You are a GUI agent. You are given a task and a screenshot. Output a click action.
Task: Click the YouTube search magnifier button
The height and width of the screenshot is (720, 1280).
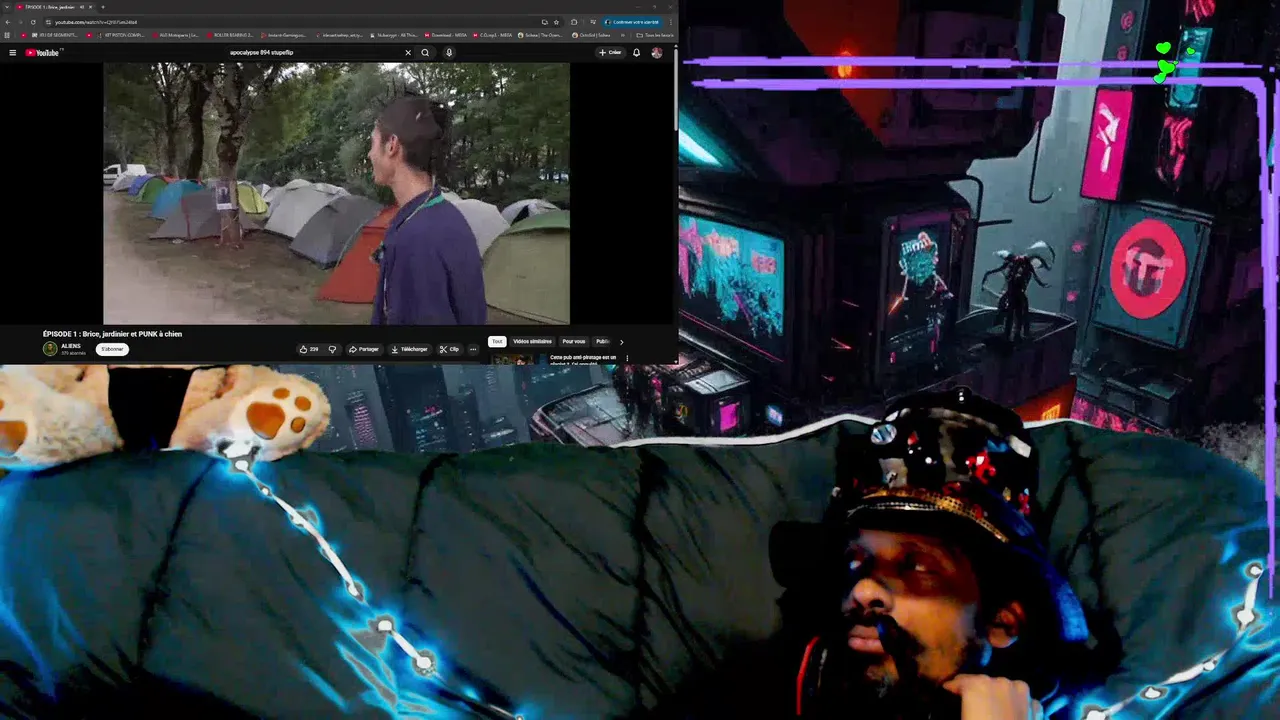(x=425, y=52)
